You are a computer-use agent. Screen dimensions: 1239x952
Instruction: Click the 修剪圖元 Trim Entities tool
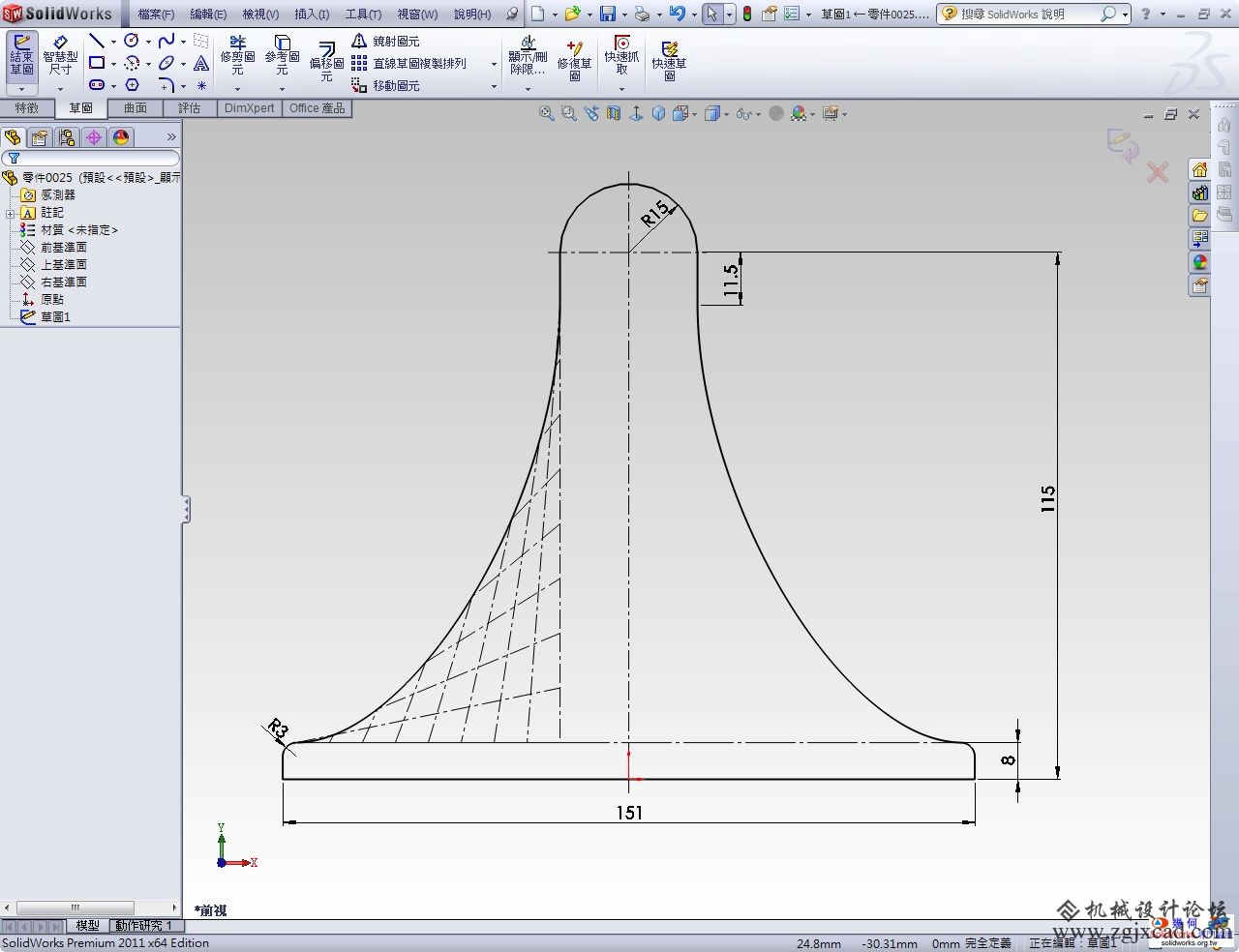237,56
